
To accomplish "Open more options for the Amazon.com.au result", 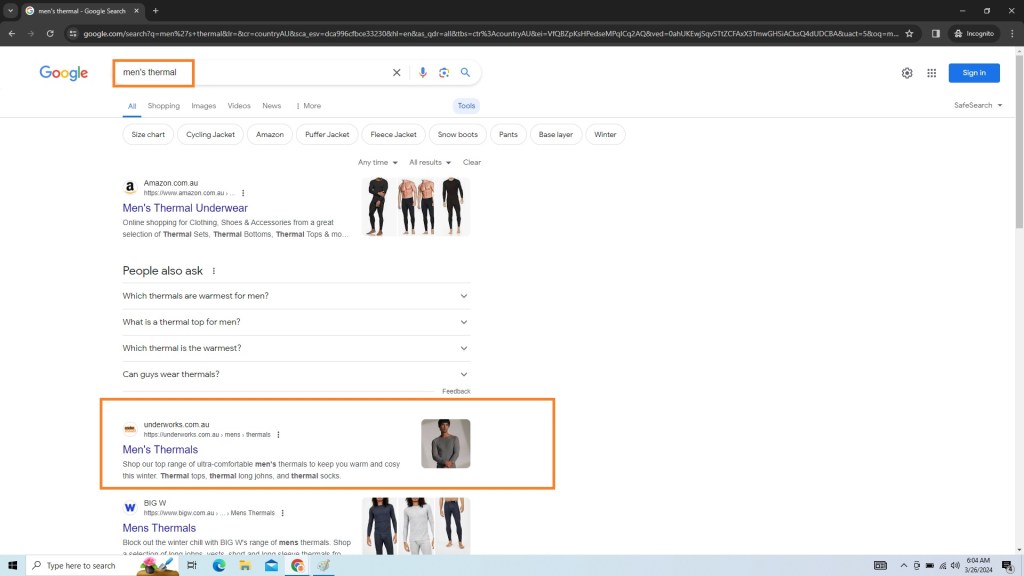I will coord(243,193).
